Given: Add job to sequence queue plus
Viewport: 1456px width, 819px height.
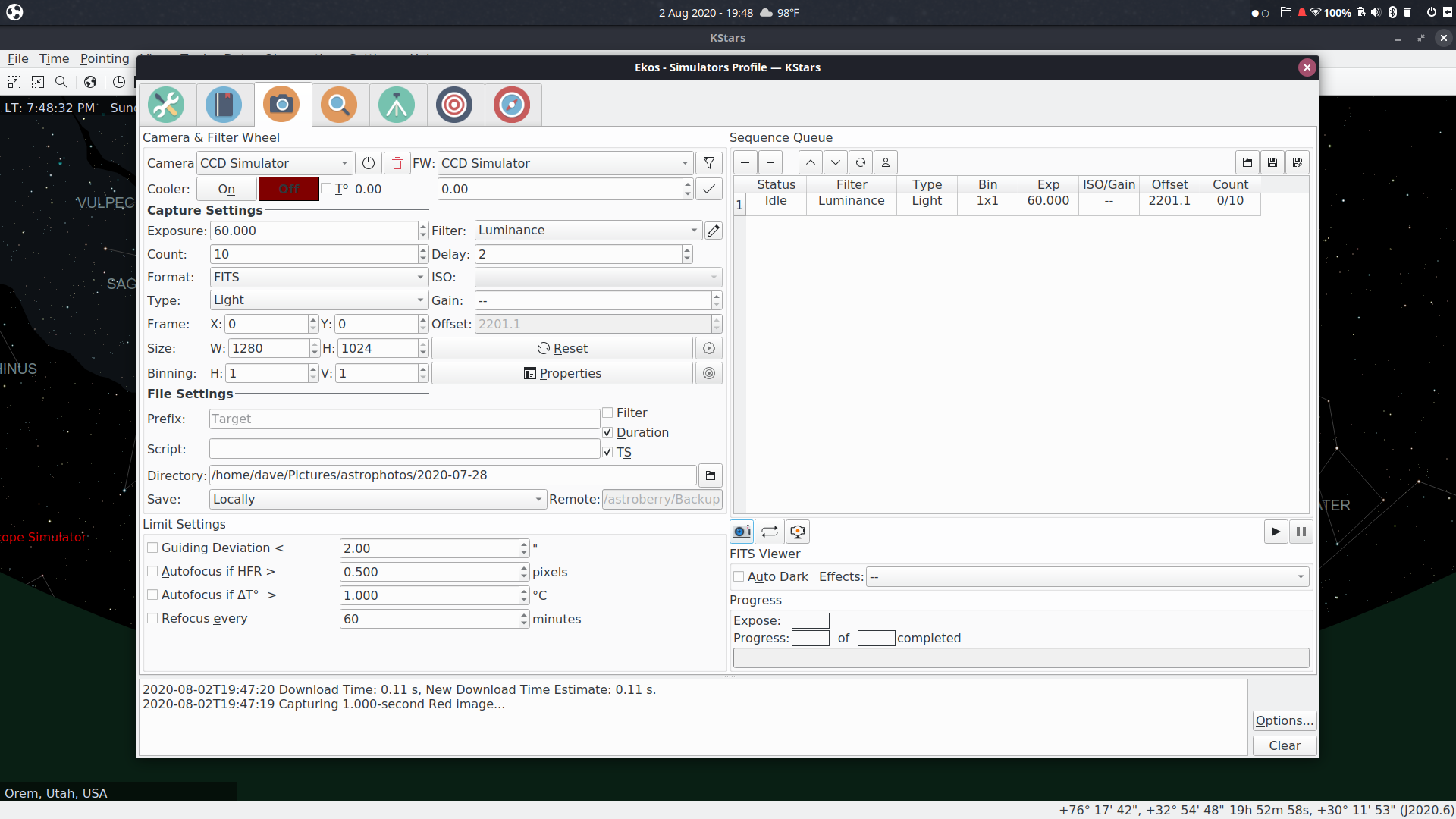Looking at the screenshot, I should (745, 162).
